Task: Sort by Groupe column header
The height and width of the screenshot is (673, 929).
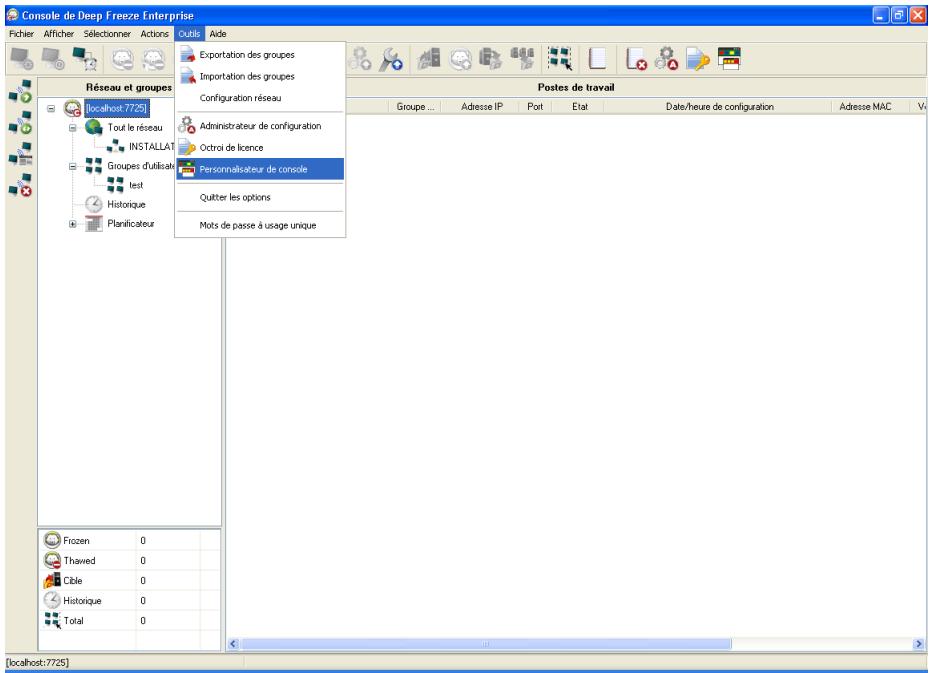Action: [415, 107]
